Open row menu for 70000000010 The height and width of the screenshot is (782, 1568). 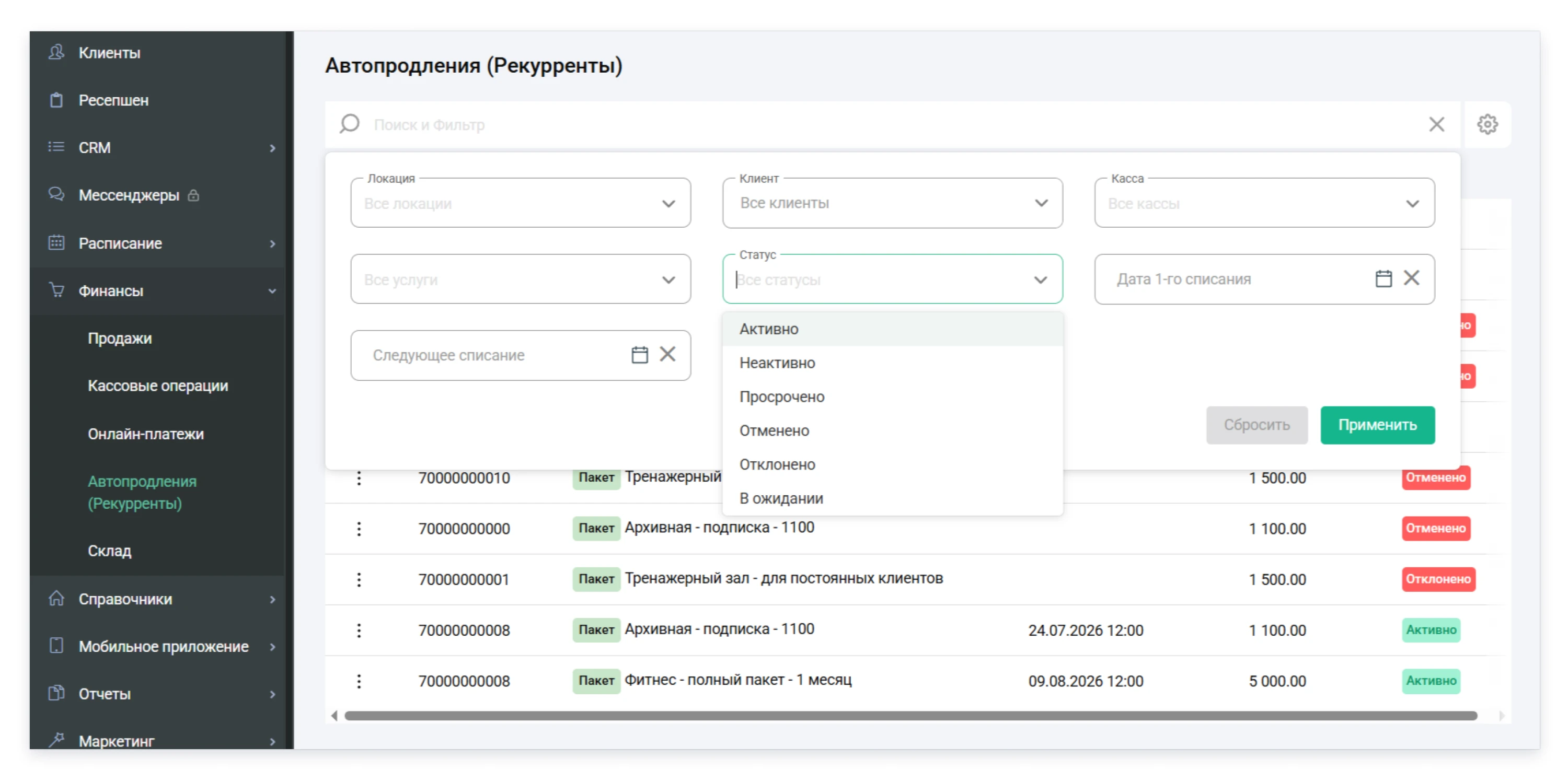(359, 478)
